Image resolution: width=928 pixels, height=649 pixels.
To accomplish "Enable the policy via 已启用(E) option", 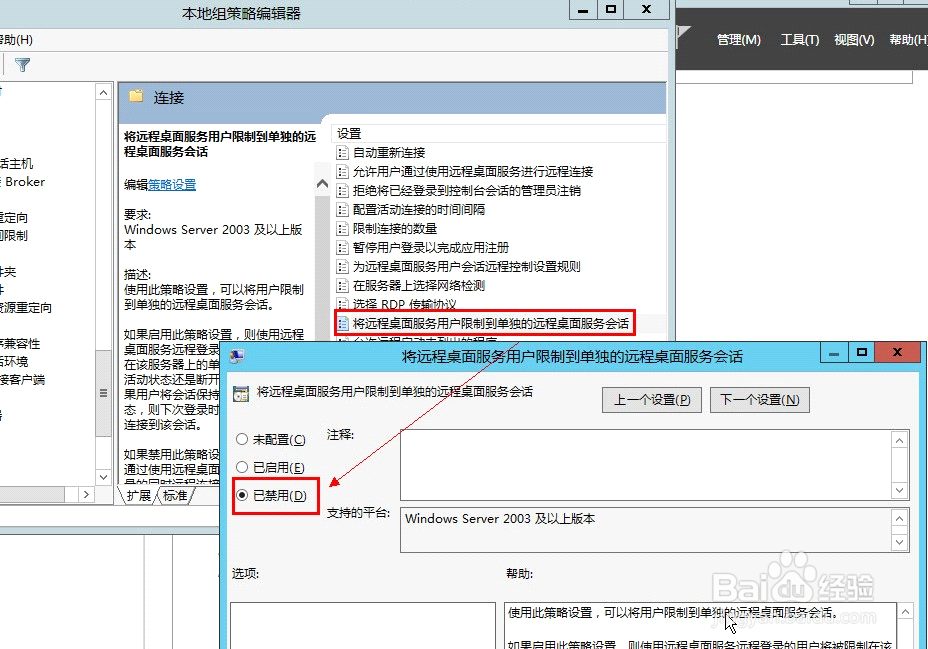I will pyautogui.click(x=242, y=467).
